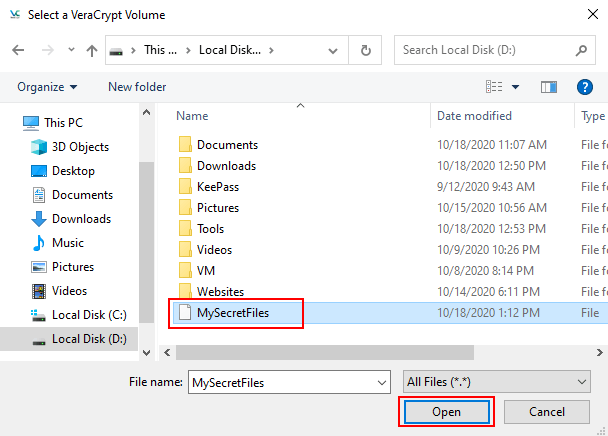Click the horizontal scrollbar thumb
608x436 pixels.
pos(325,353)
